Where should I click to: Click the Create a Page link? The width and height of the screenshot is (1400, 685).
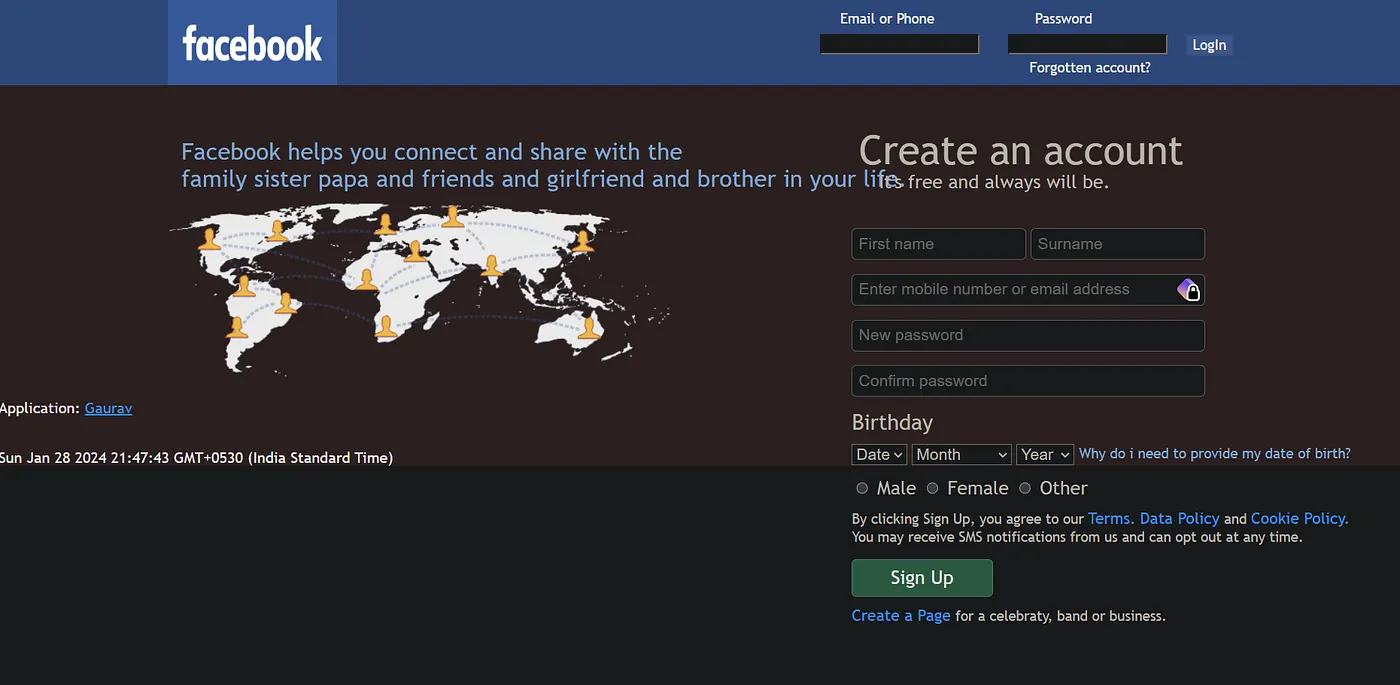click(901, 616)
